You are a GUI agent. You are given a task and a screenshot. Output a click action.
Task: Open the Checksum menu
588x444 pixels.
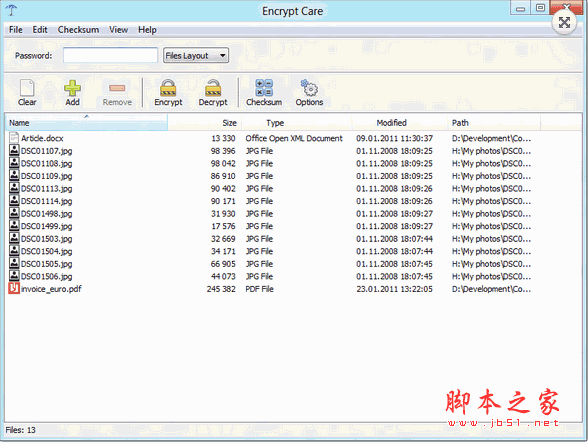pos(78,30)
